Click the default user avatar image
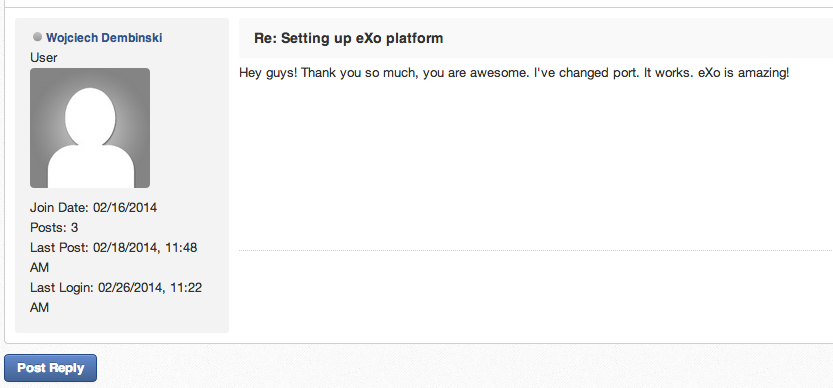This screenshot has width=833, height=388. pyautogui.click(x=90, y=128)
